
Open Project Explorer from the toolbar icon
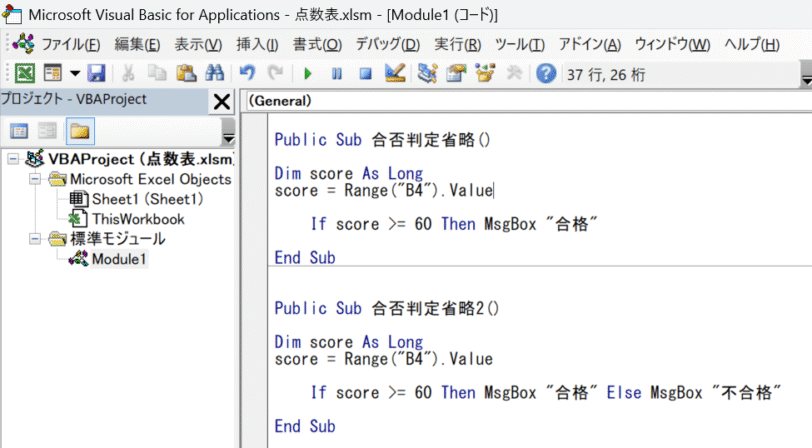[428, 73]
